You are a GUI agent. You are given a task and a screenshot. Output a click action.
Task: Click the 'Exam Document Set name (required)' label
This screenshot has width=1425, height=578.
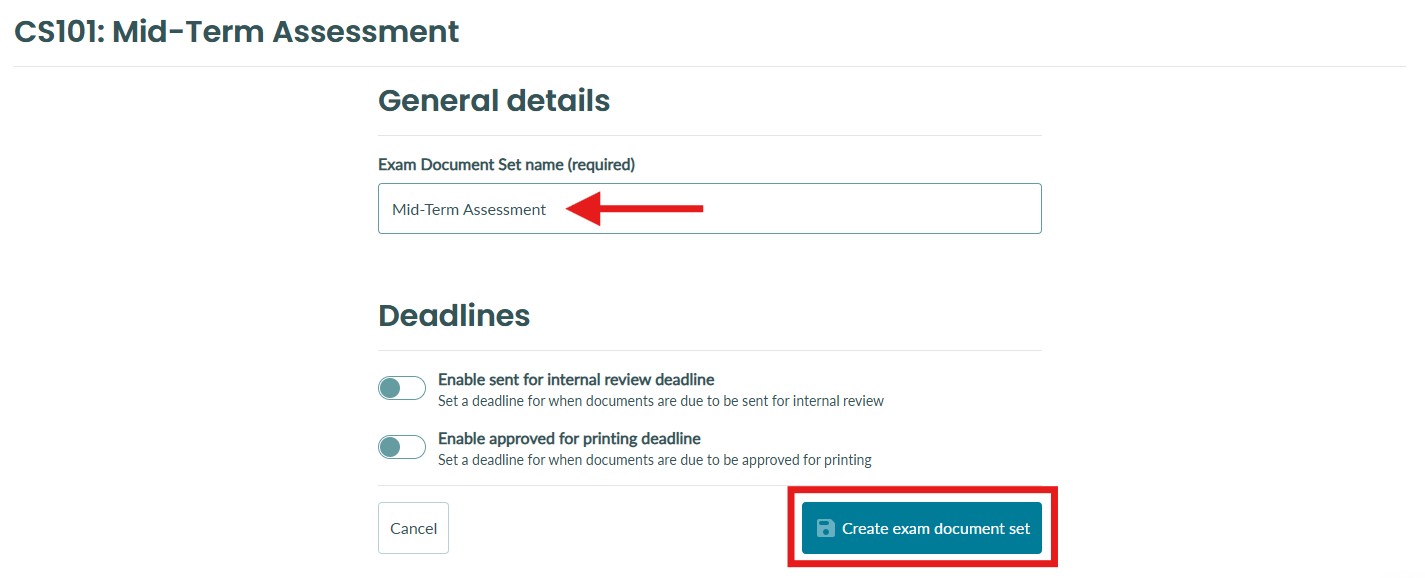click(x=506, y=164)
